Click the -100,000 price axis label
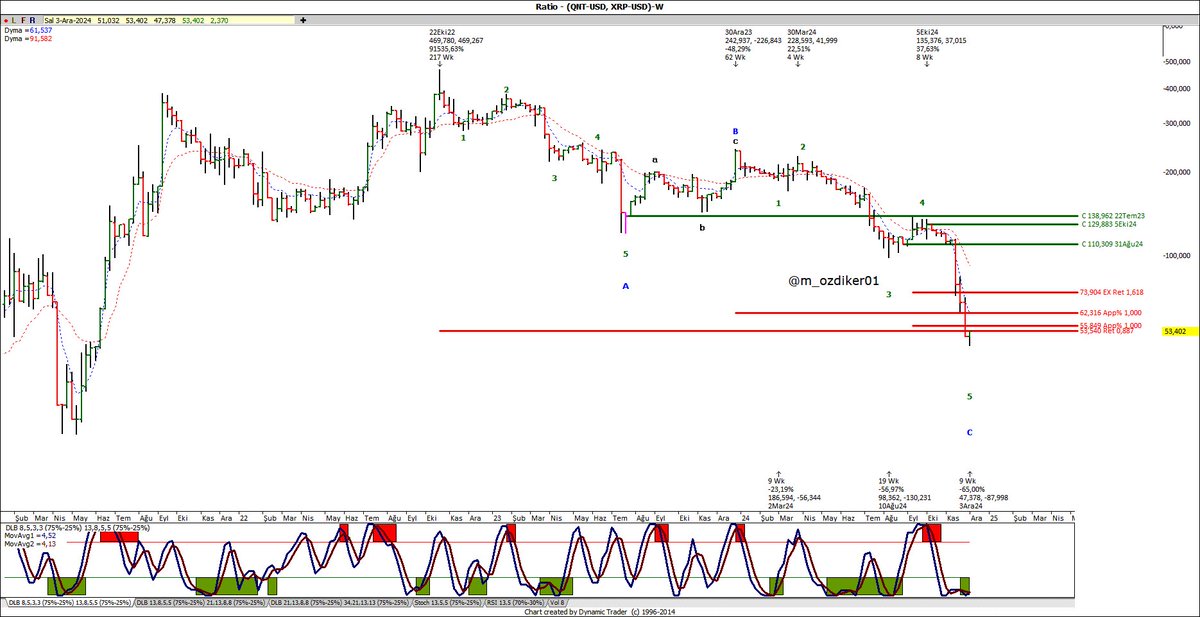Image resolution: width=1200 pixels, height=617 pixels. (1178, 255)
